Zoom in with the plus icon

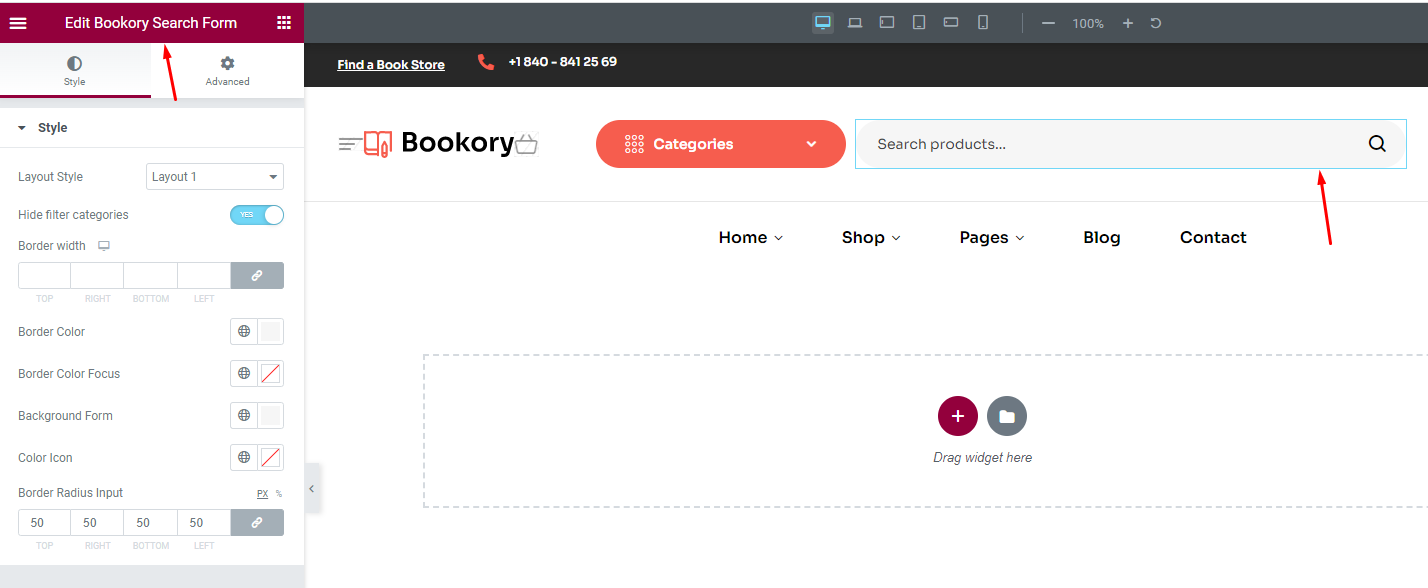click(1127, 23)
